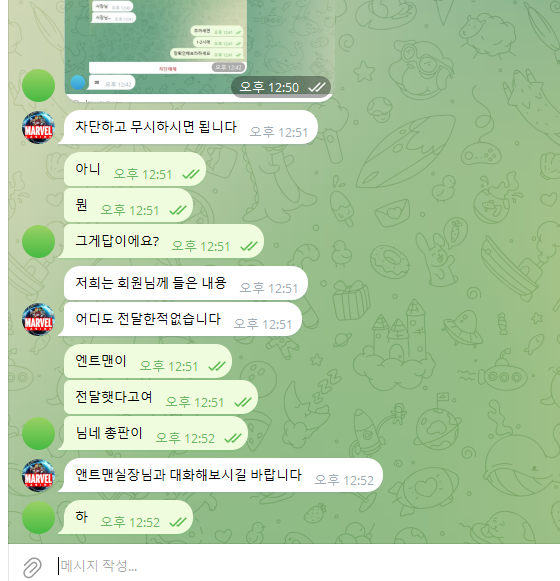Image resolution: width=560 pixels, height=581 pixels.
Task: Open the screenshot image sent at 12:50
Action: [x=200, y=50]
